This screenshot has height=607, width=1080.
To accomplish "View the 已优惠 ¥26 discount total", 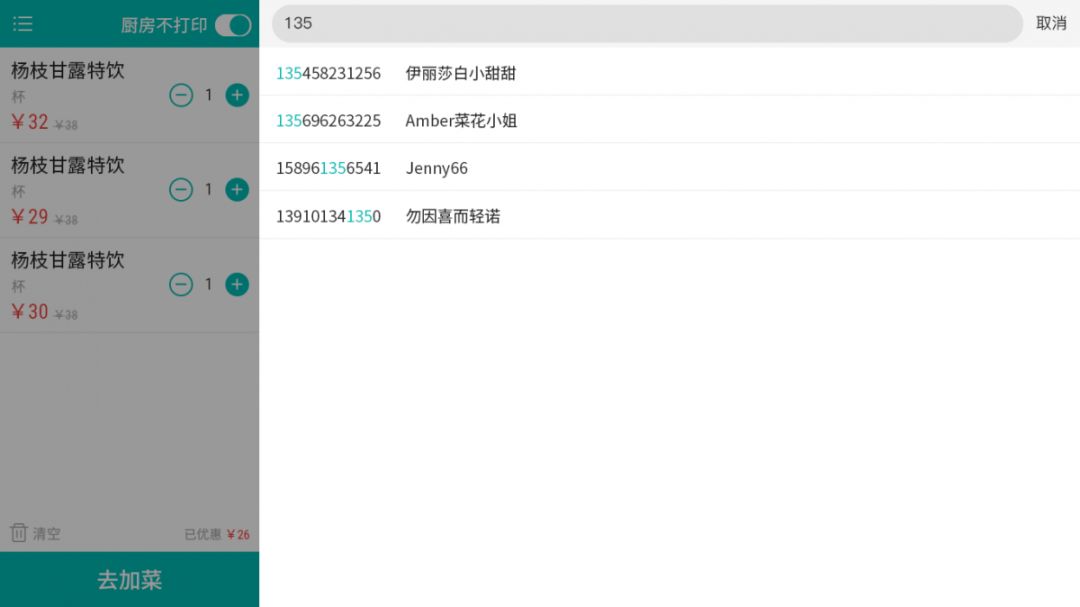I will click(x=217, y=535).
